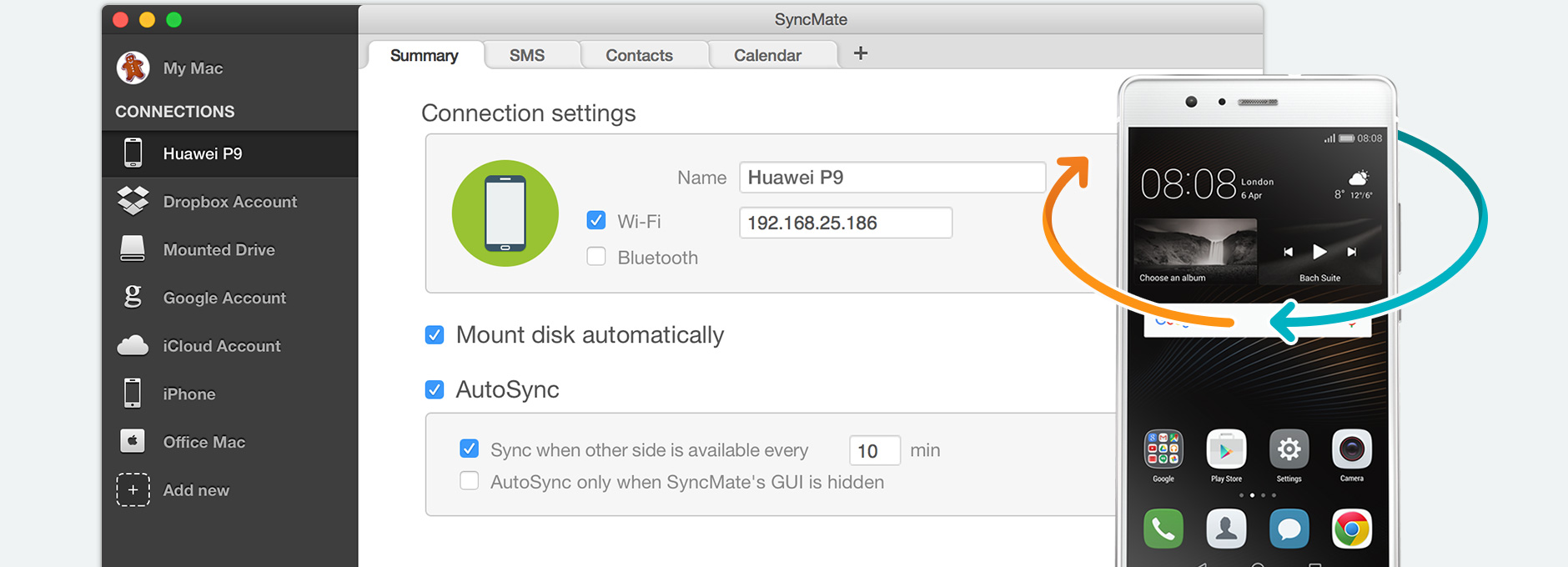This screenshot has width=1568, height=567.
Task: Tap the Play Store icon on phone
Action: 1226,450
